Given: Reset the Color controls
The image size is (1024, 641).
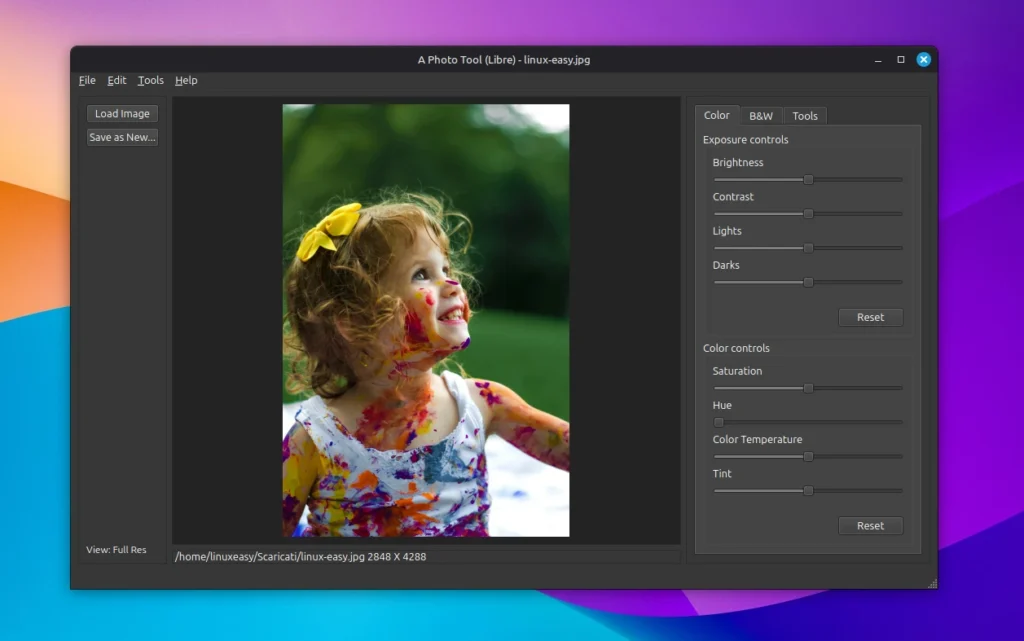Looking at the screenshot, I should click(870, 525).
